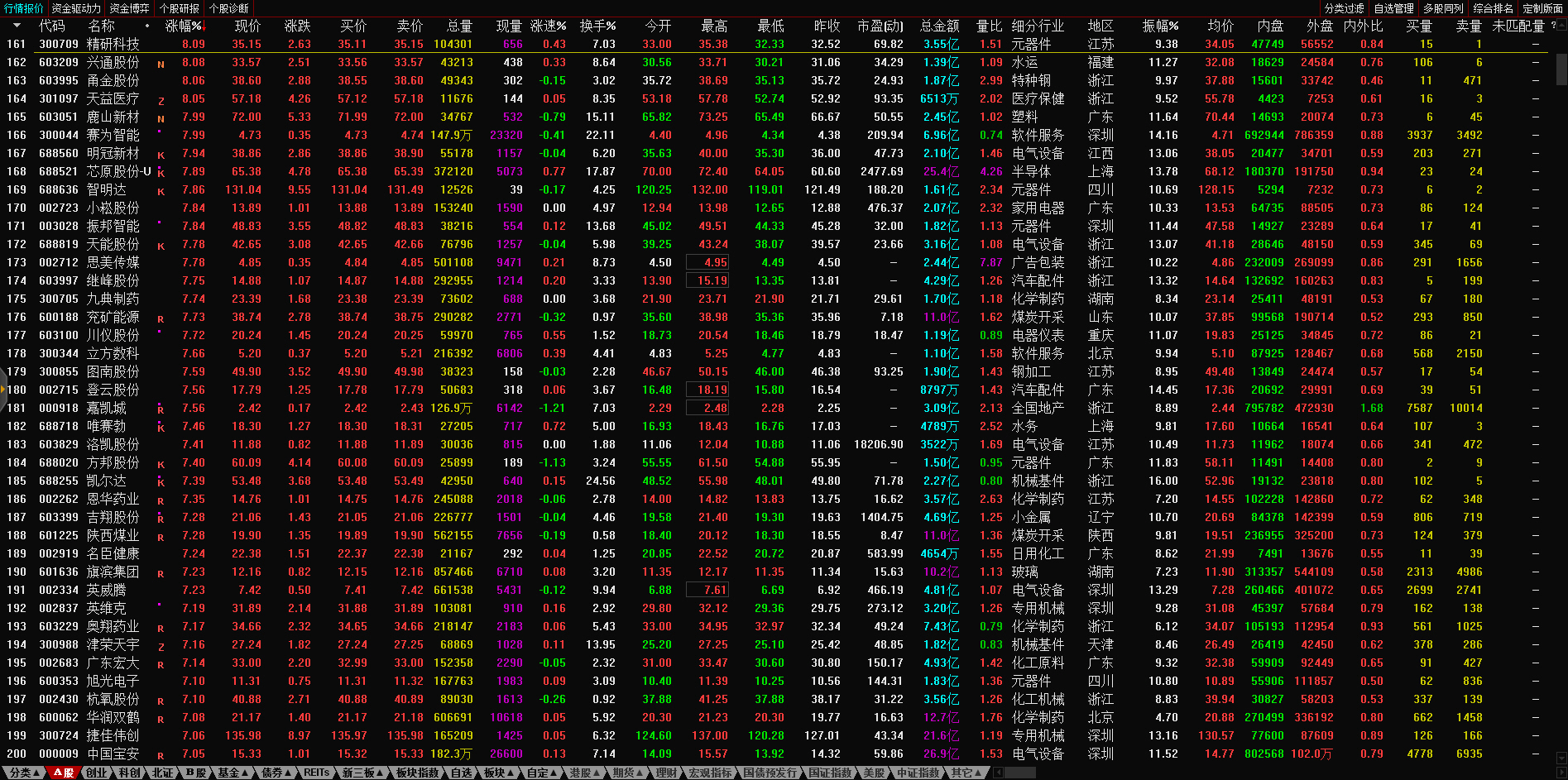Expand the 新三板 dropdown tab
The image size is (1568, 780).
(x=362, y=773)
